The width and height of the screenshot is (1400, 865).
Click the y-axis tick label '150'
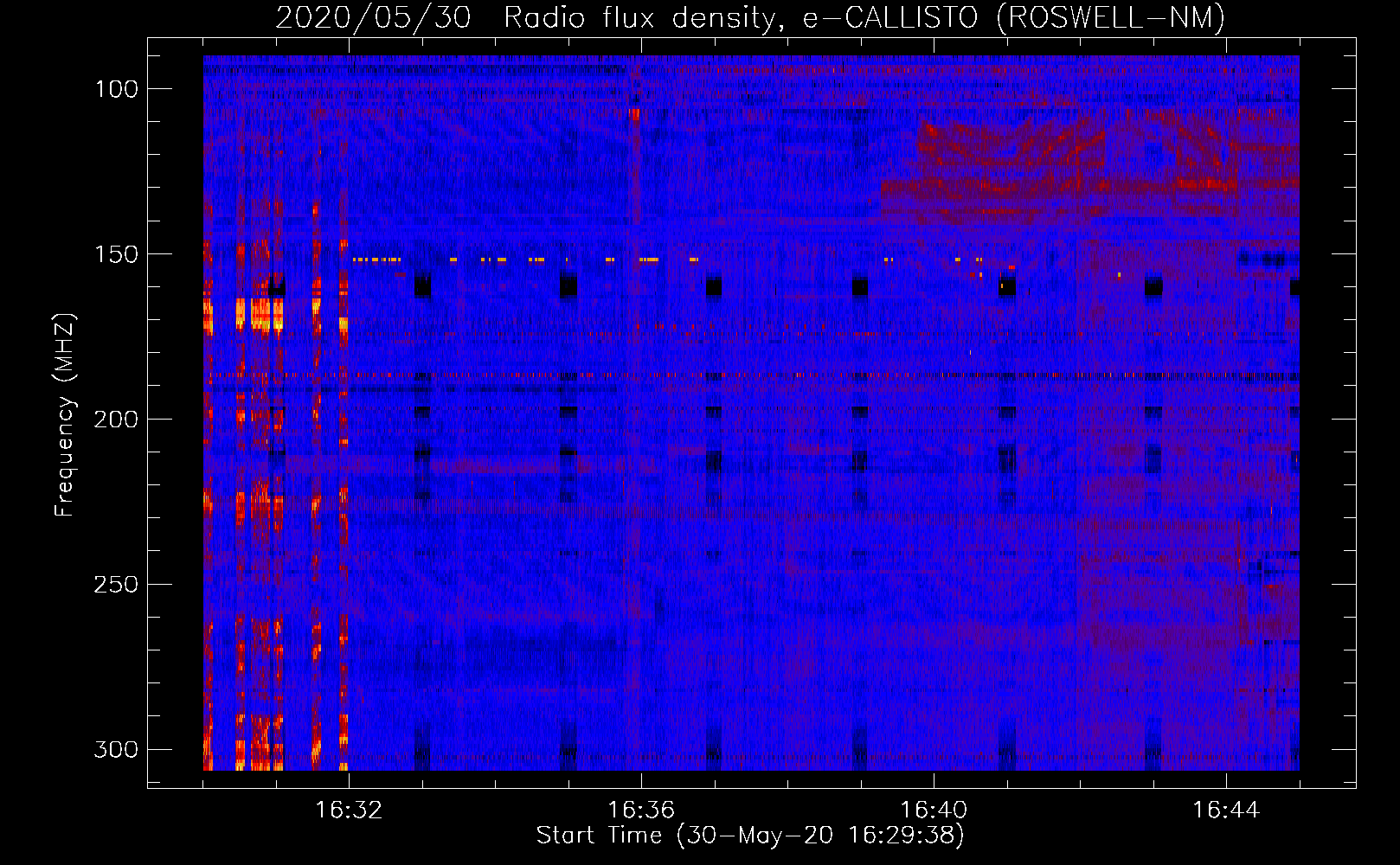click(115, 254)
